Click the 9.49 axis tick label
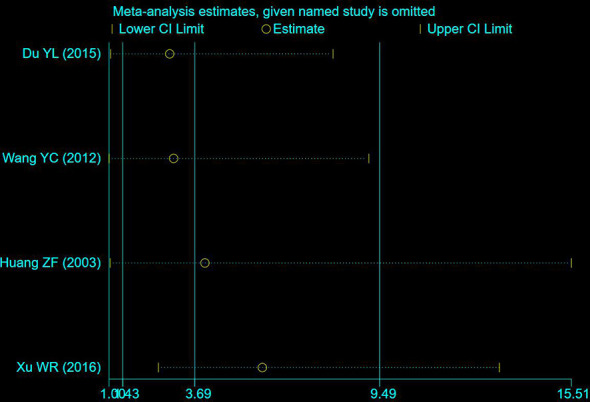Image resolution: width=590 pixels, height=402 pixels. [x=383, y=394]
